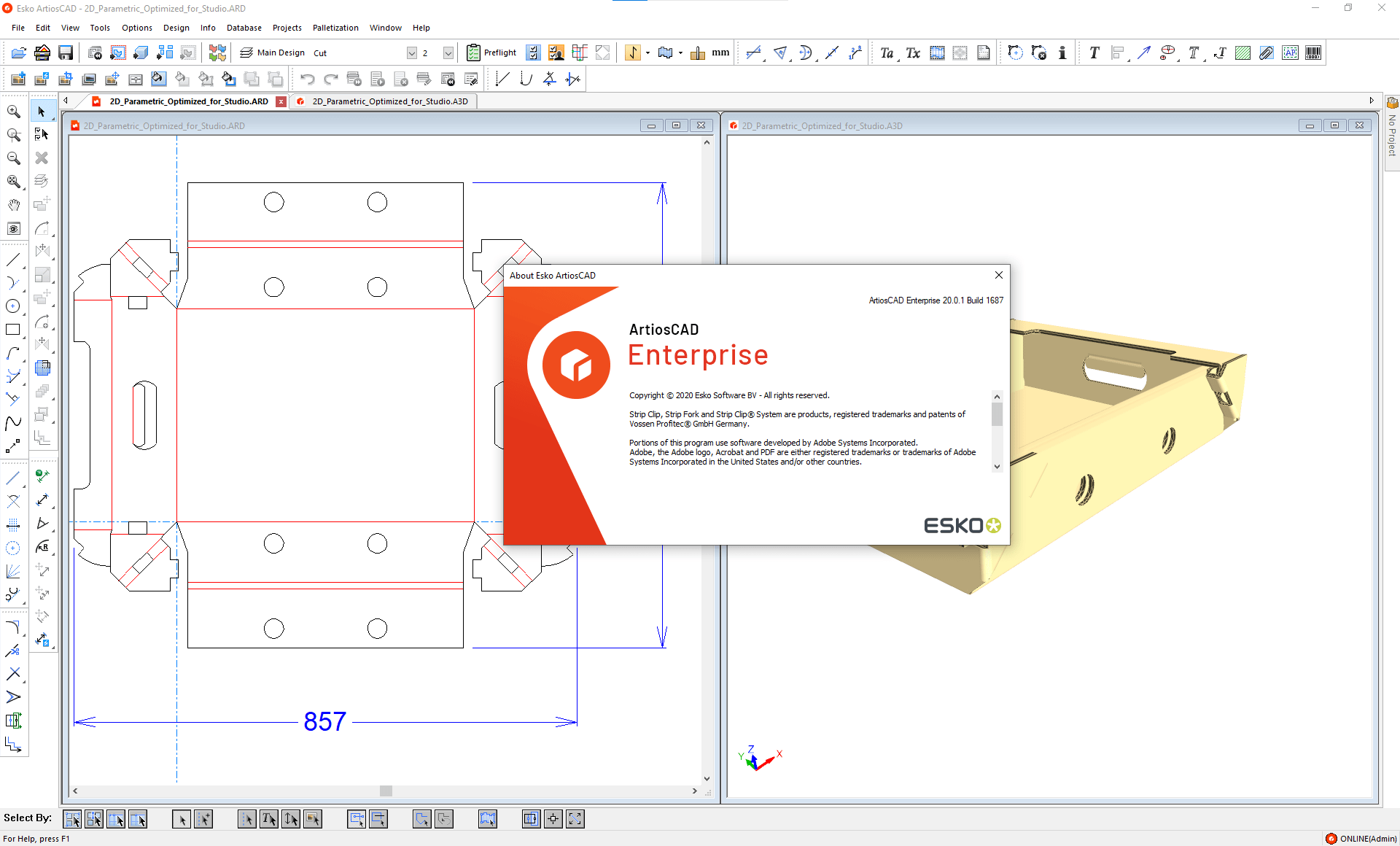This screenshot has height=846, width=1400.
Task: Select the Bezier curve tool in the left toolbar
Action: coord(13,423)
